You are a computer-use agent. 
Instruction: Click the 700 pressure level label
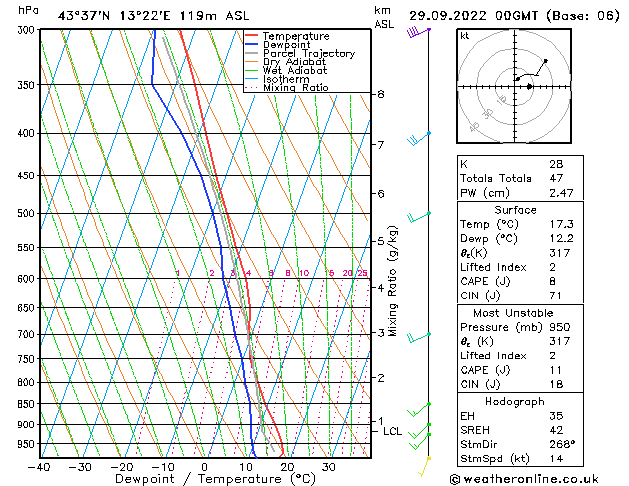click(28, 334)
